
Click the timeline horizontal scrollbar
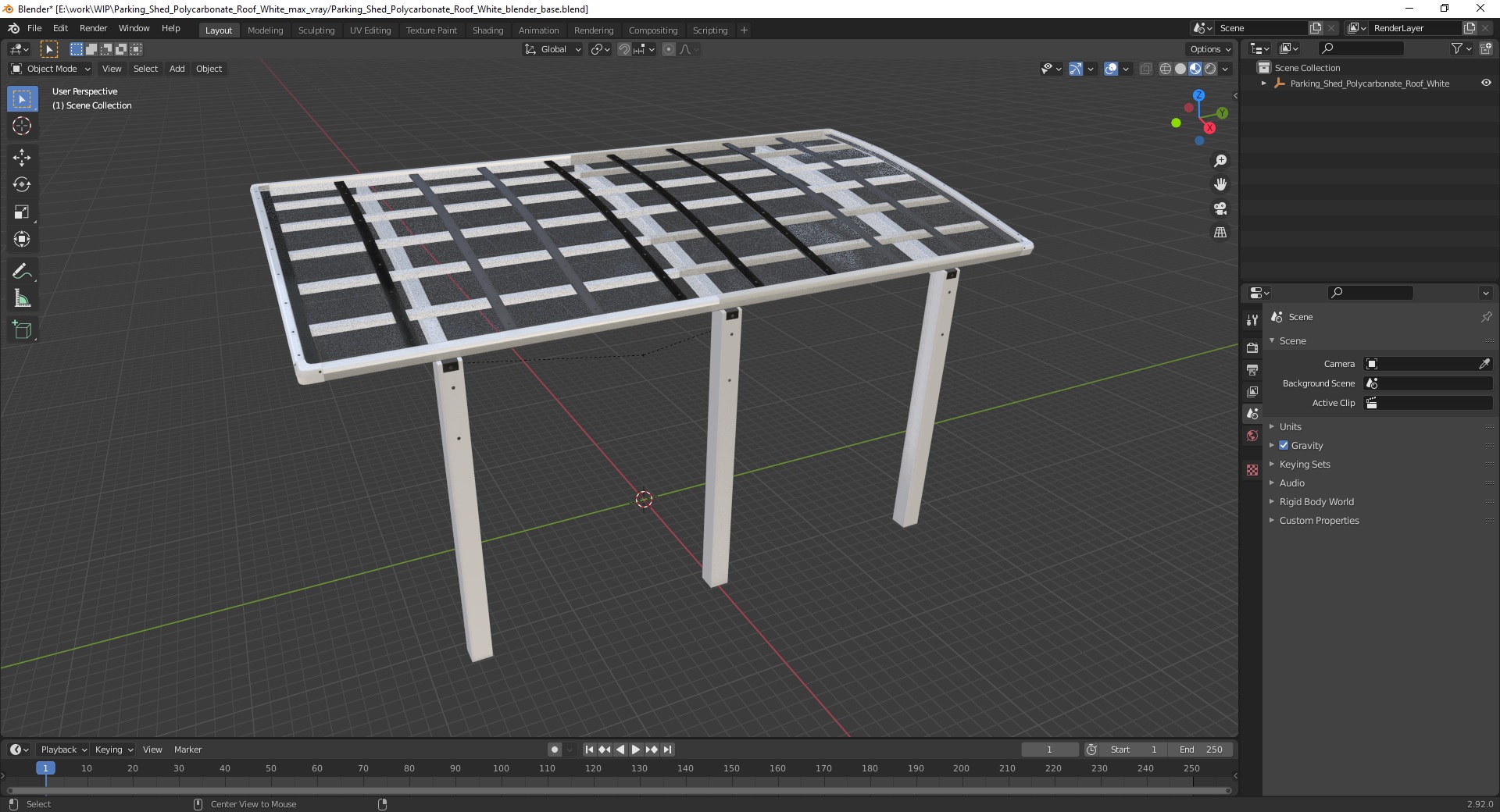(x=619, y=790)
